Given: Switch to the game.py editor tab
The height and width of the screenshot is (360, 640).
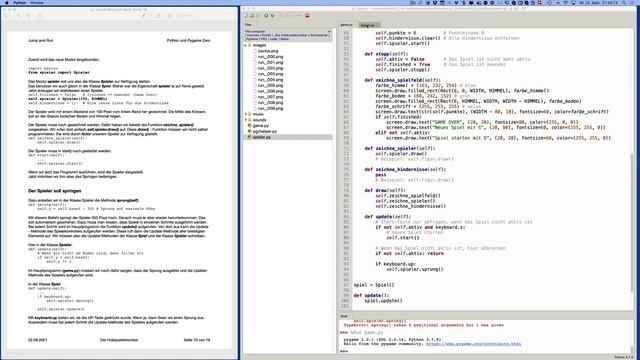Looking at the screenshot, I should coord(347,25).
